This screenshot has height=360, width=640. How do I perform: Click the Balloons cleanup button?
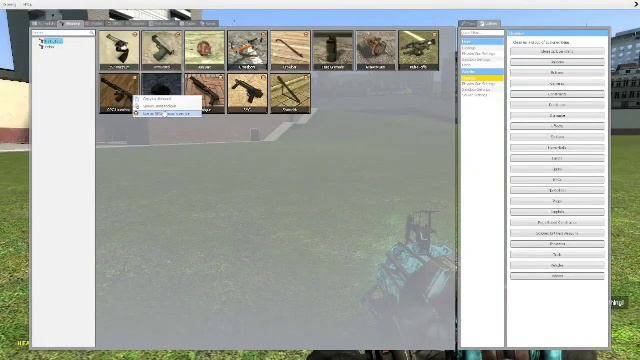[557, 62]
